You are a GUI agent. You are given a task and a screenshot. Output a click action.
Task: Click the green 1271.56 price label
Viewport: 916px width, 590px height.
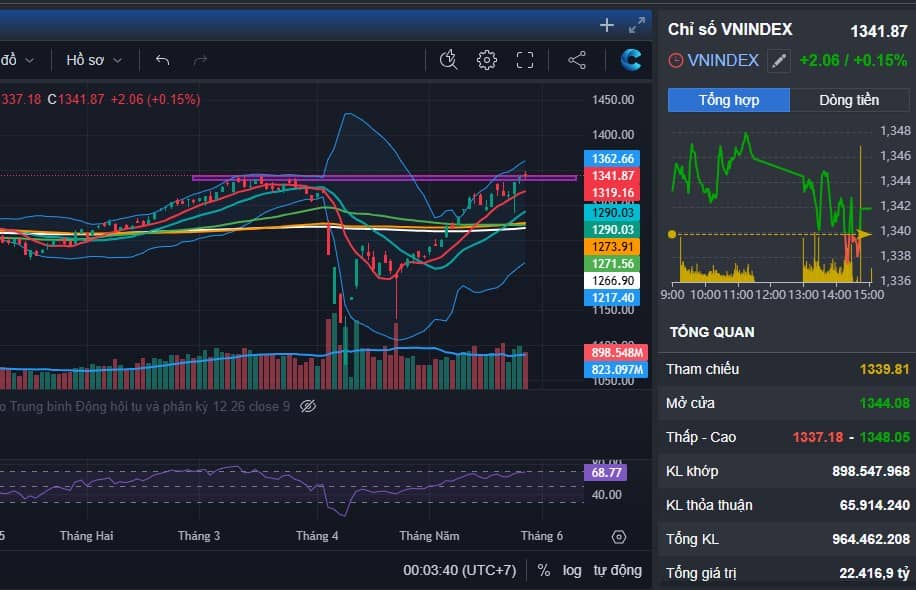612,263
